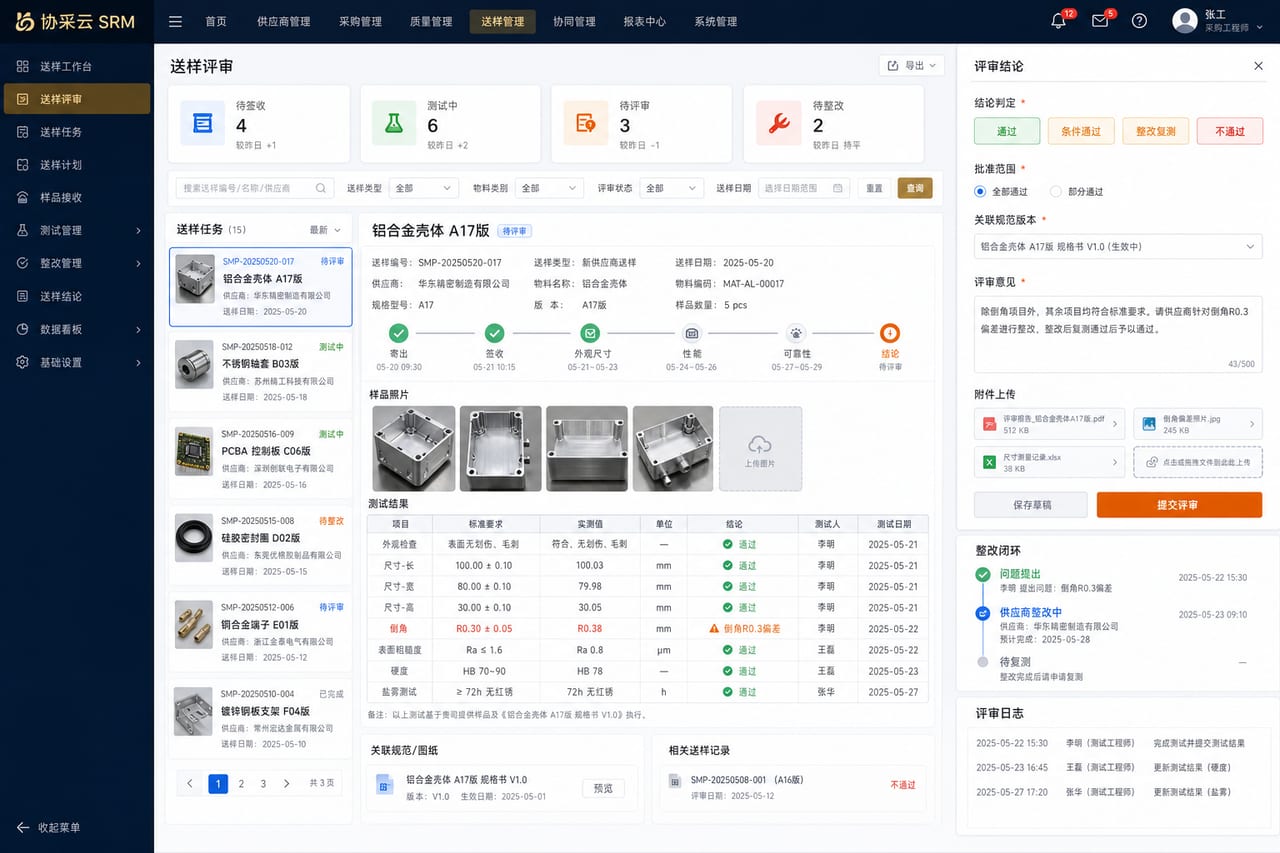Screen dimensions: 1280x853
Task: Click the 测试中 flask icon
Action: 394,122
